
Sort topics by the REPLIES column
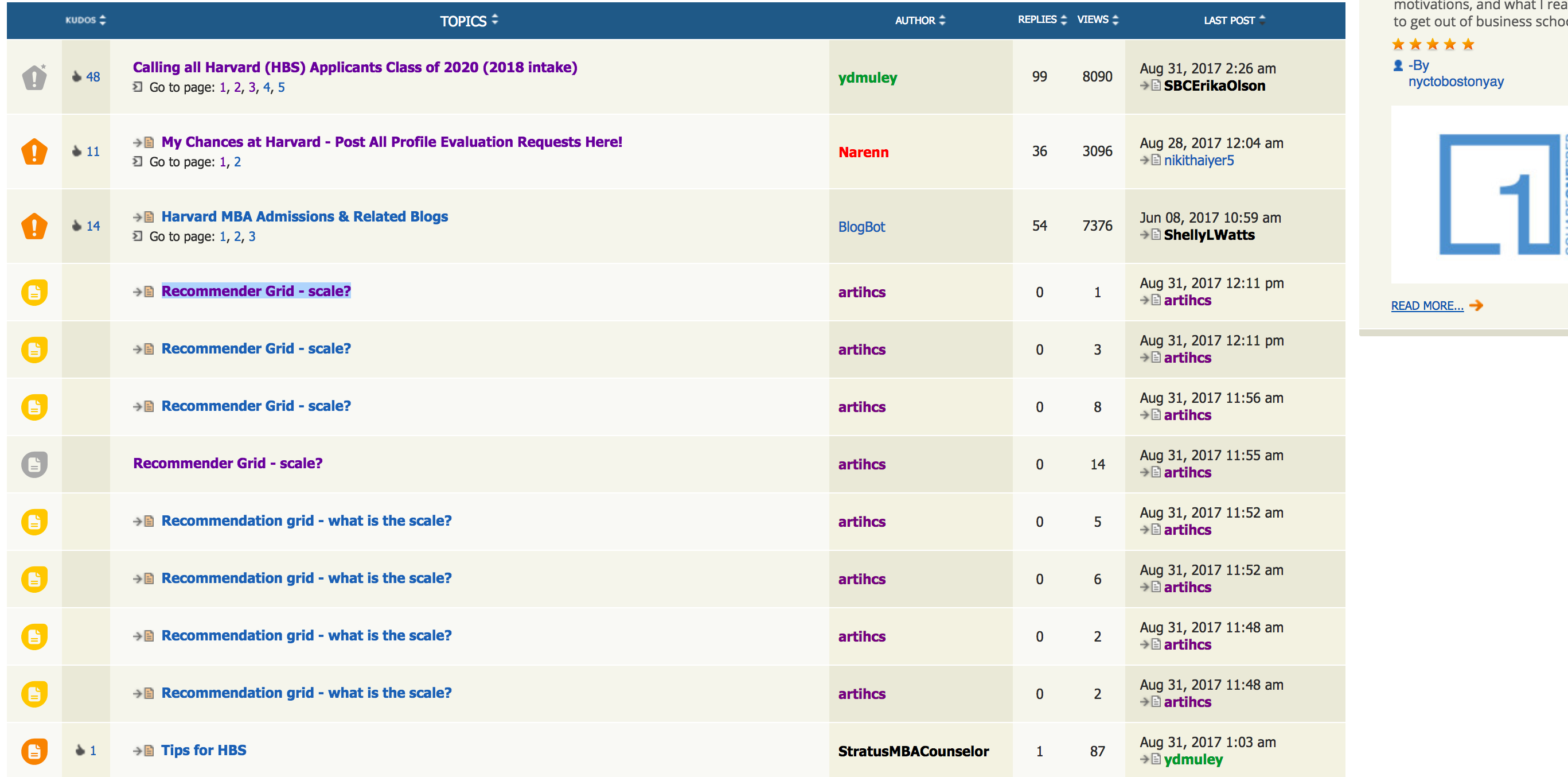[1040, 20]
